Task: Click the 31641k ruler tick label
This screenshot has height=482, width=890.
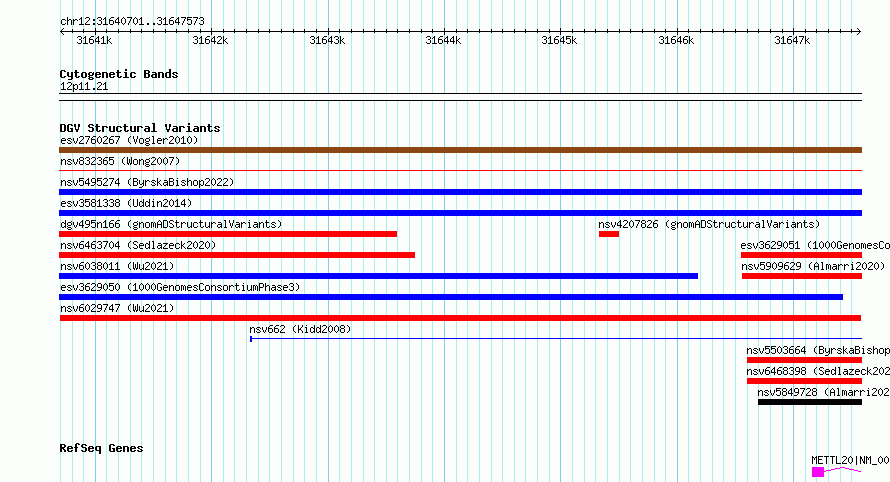Action: point(94,40)
